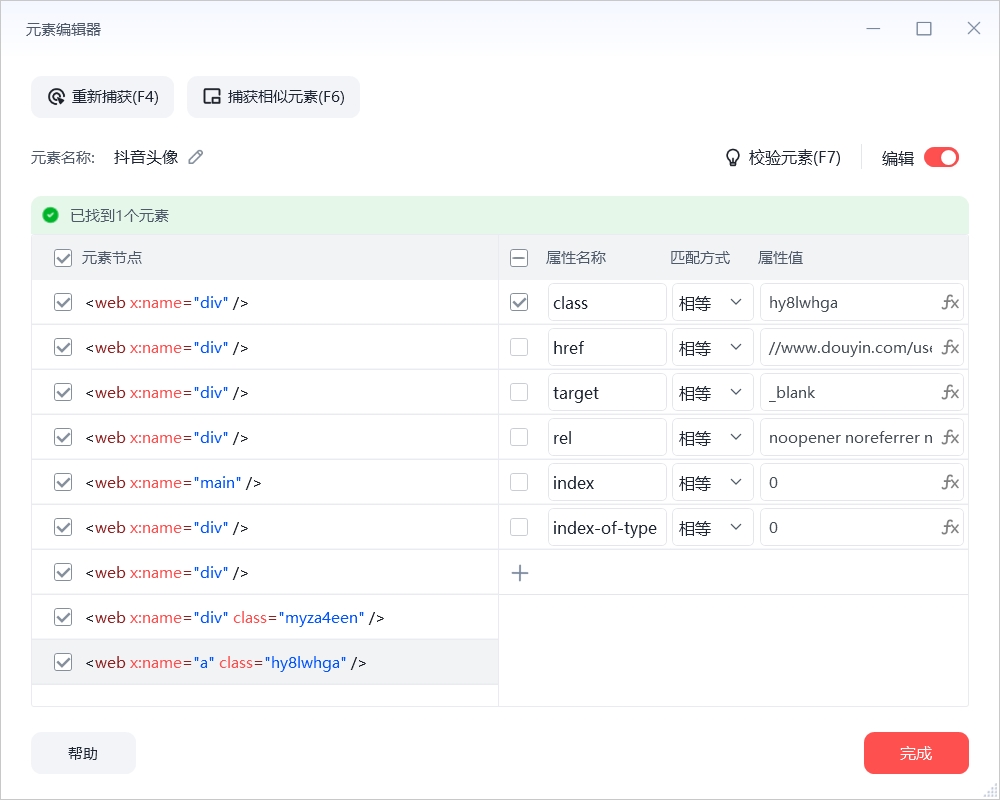Toggle the 编辑 switch off
The width and height of the screenshot is (1000, 800).
(x=941, y=158)
